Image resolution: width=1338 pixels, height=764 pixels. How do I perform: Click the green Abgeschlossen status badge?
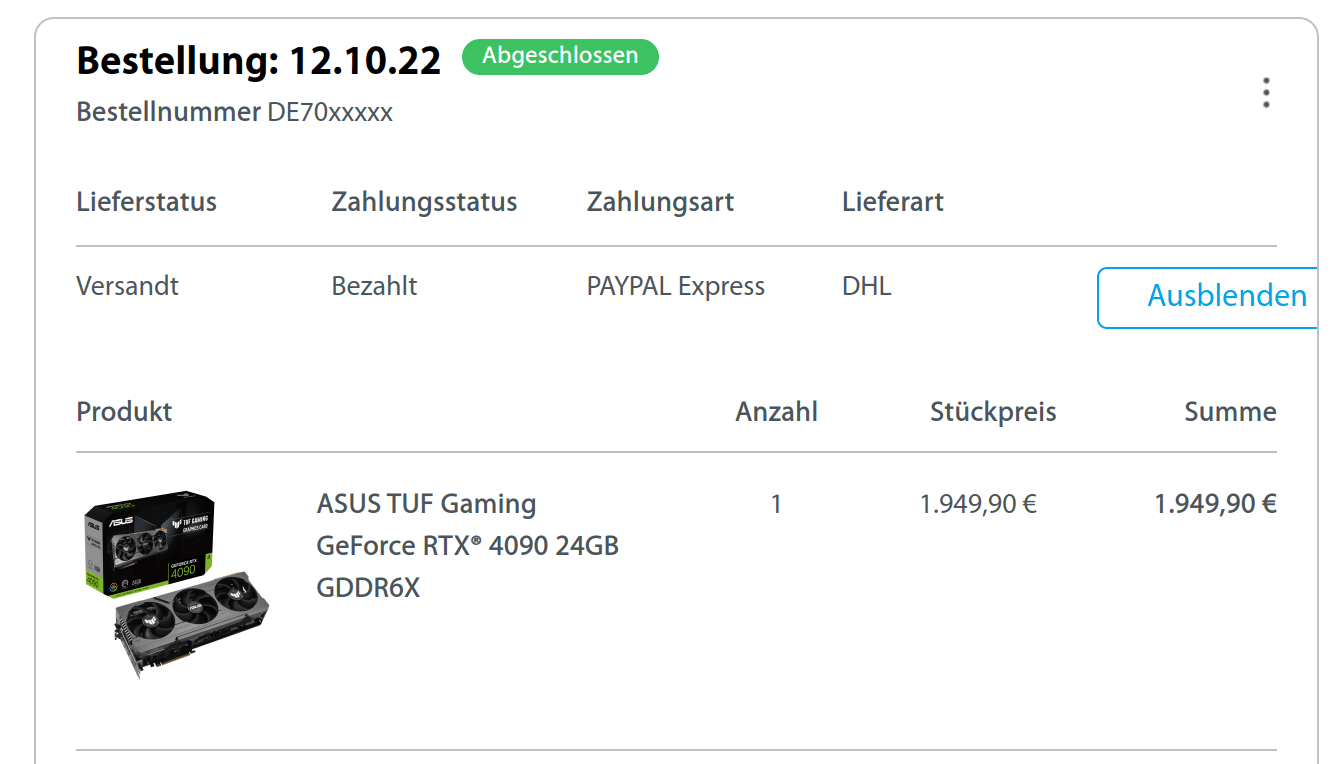(560, 57)
